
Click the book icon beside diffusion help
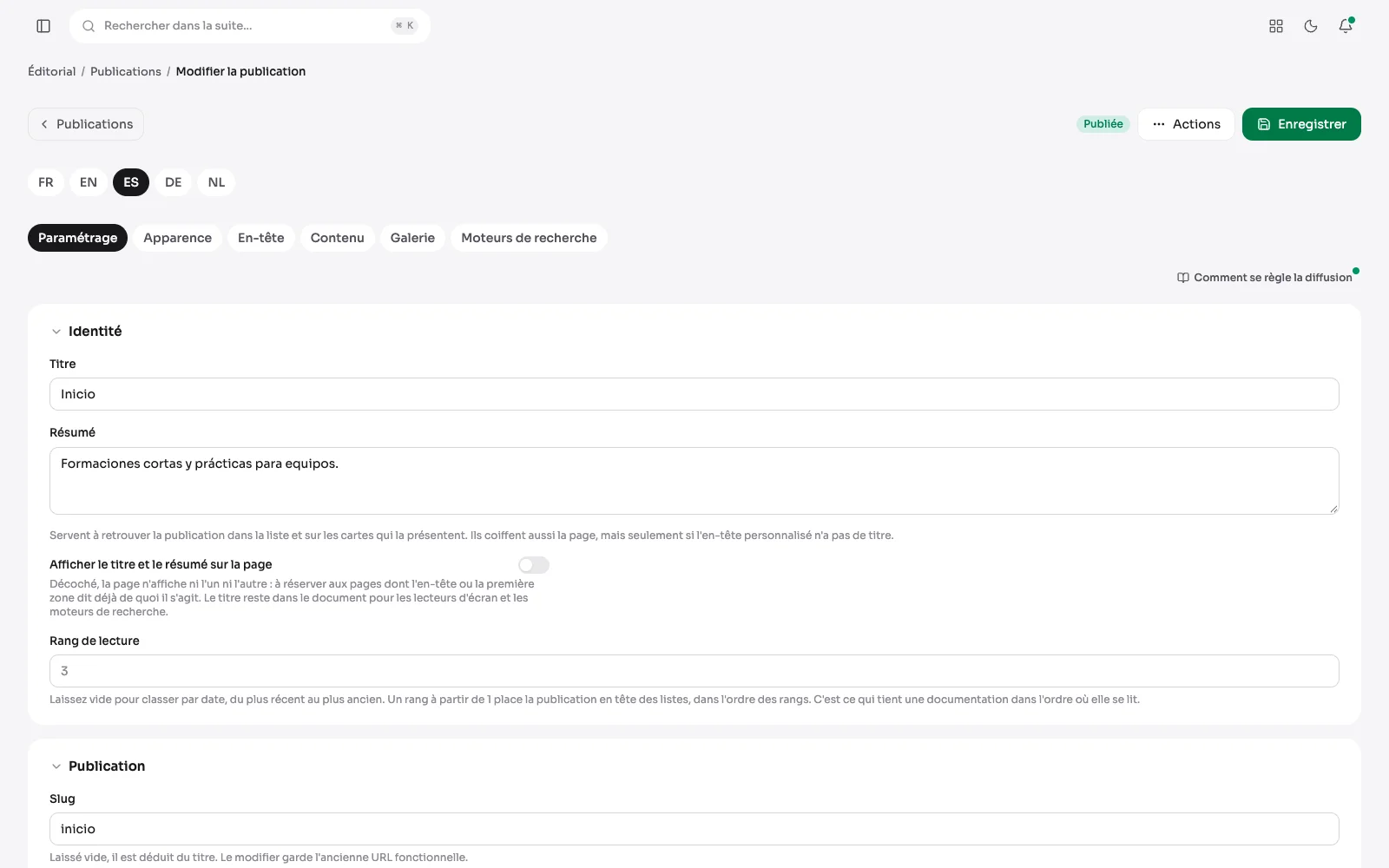point(1182,278)
